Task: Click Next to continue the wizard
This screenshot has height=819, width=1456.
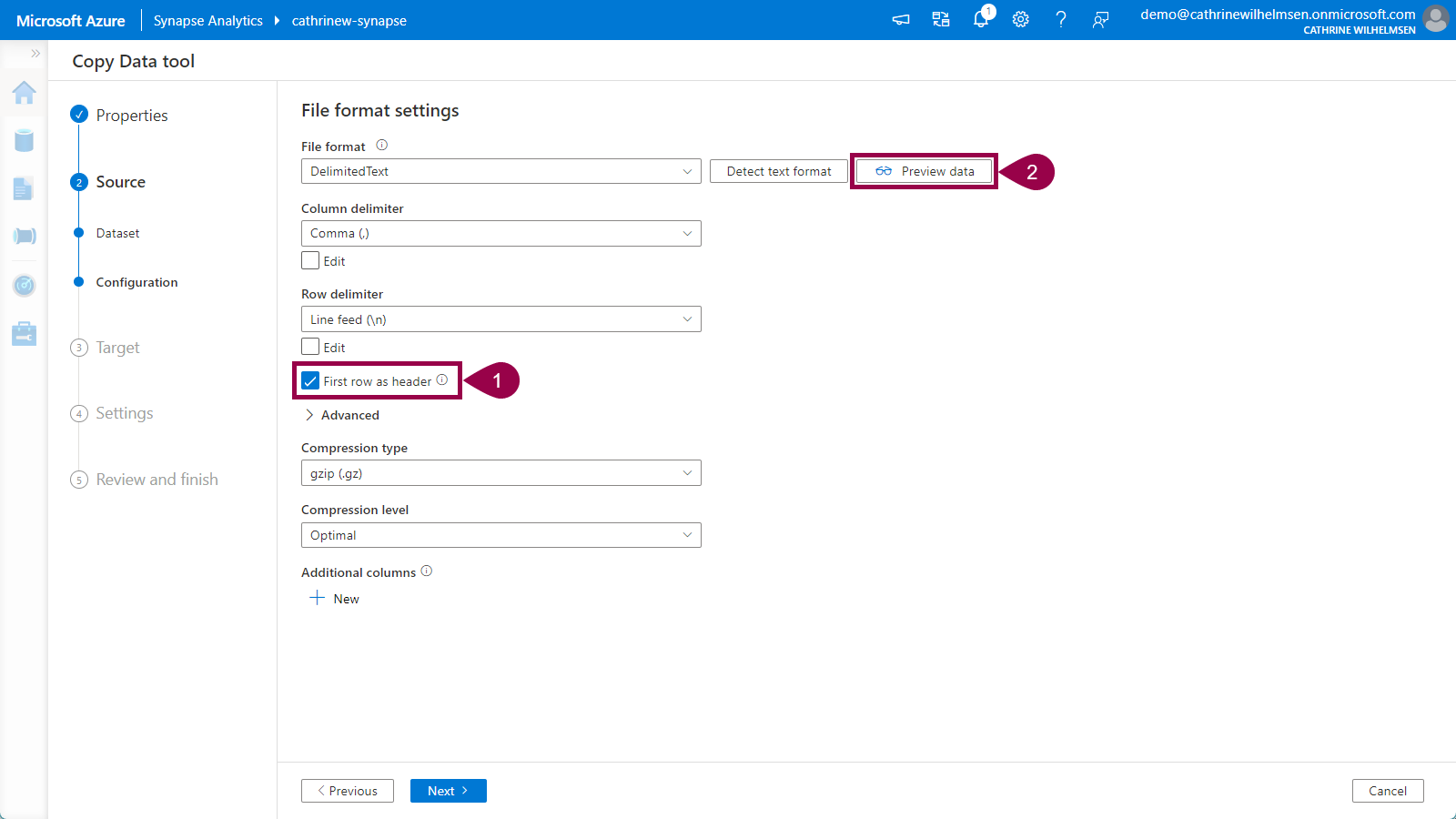Action: [448, 791]
